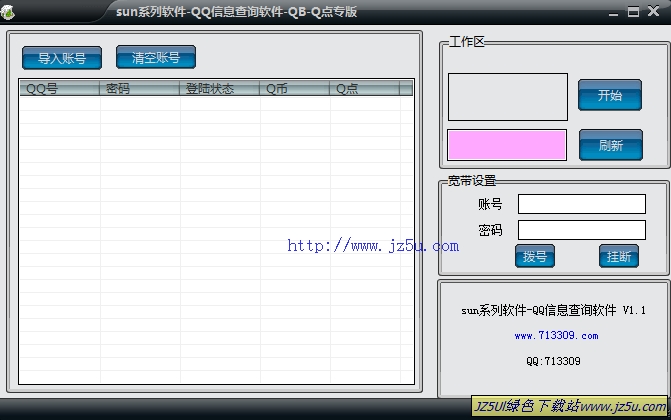Click the app icon in the title bar
Screen dimensions: 671x420
[9, 11]
